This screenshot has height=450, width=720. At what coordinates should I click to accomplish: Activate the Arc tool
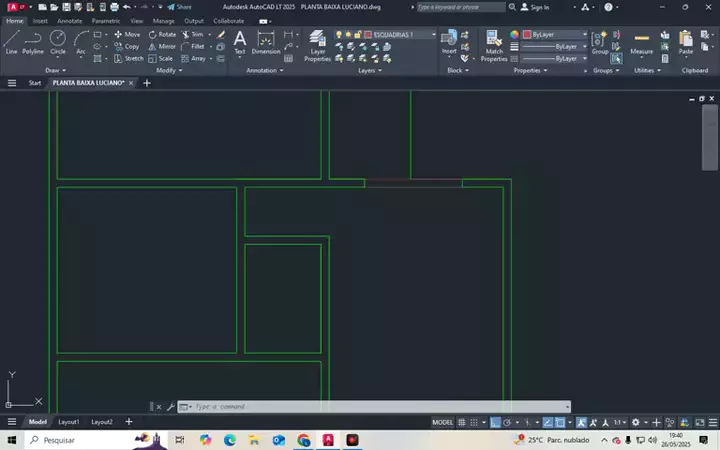[x=81, y=41]
